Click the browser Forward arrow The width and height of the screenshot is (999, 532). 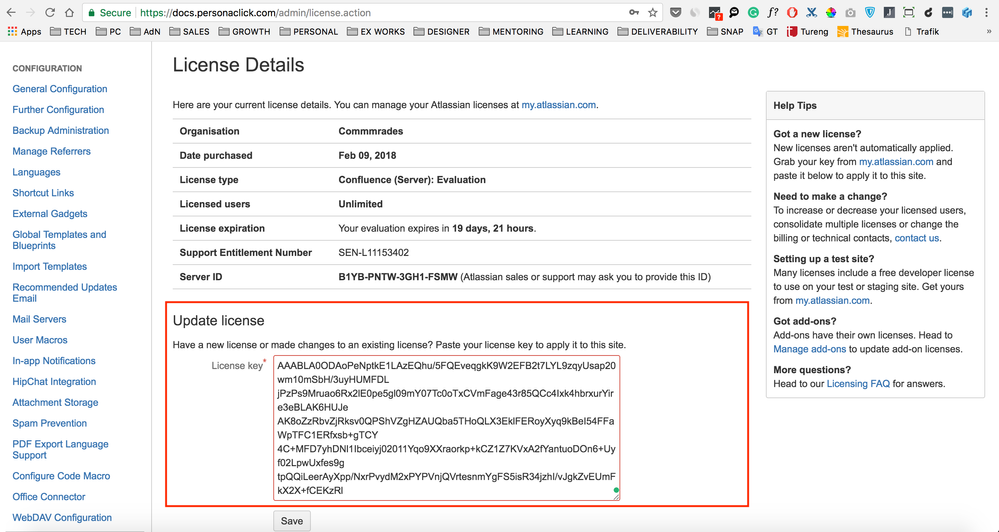point(31,12)
